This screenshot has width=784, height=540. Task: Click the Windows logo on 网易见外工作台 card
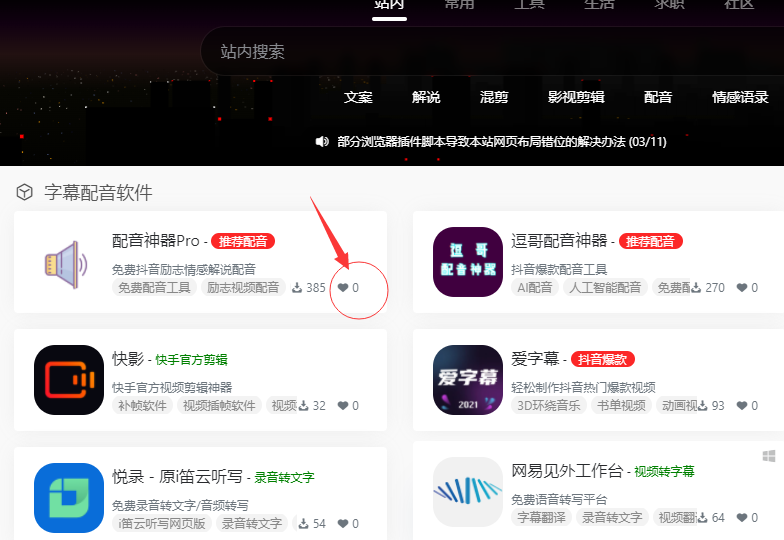[769, 456]
